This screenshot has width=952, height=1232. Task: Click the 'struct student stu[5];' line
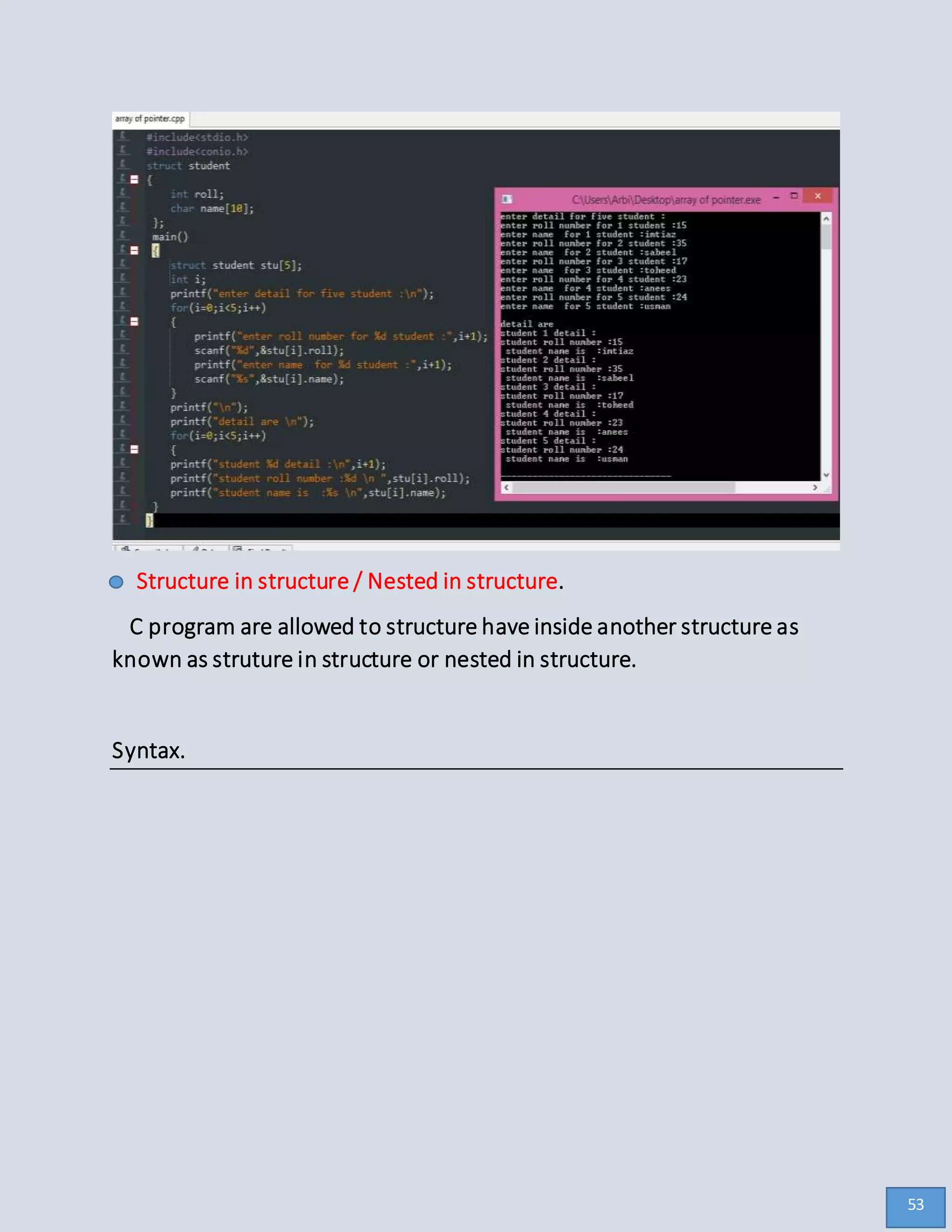point(236,265)
